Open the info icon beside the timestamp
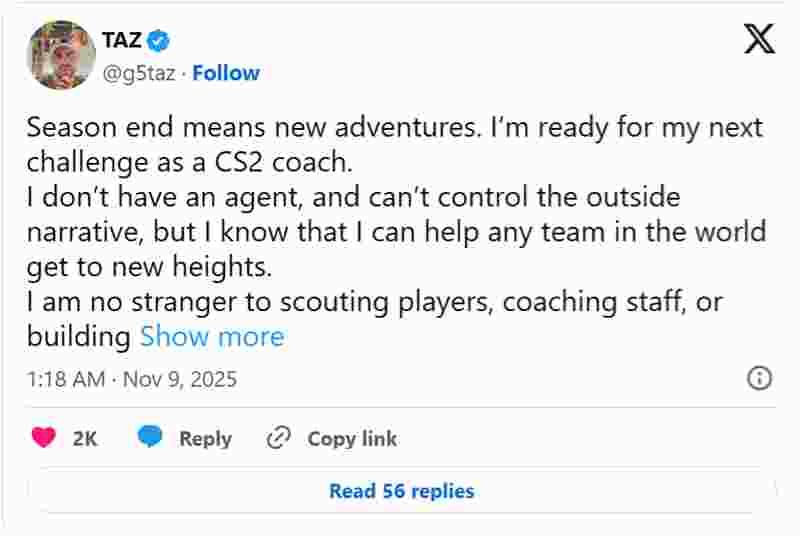This screenshot has width=800, height=536. 759,378
